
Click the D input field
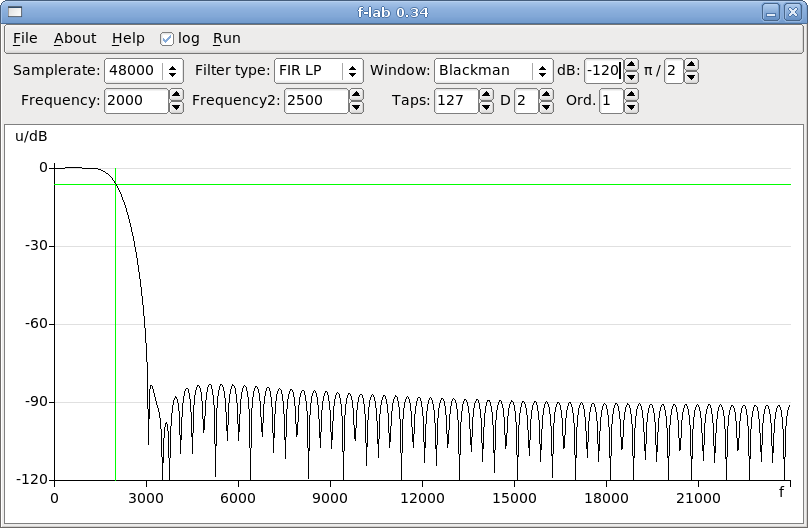click(x=526, y=100)
